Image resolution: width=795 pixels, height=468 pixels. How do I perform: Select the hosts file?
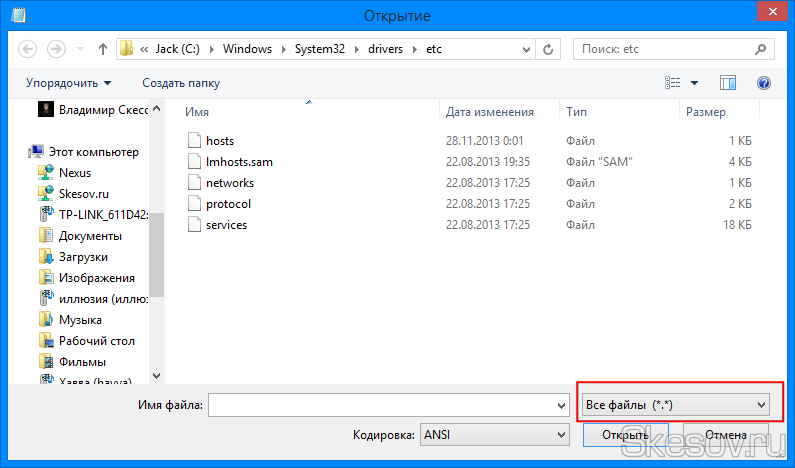point(219,141)
